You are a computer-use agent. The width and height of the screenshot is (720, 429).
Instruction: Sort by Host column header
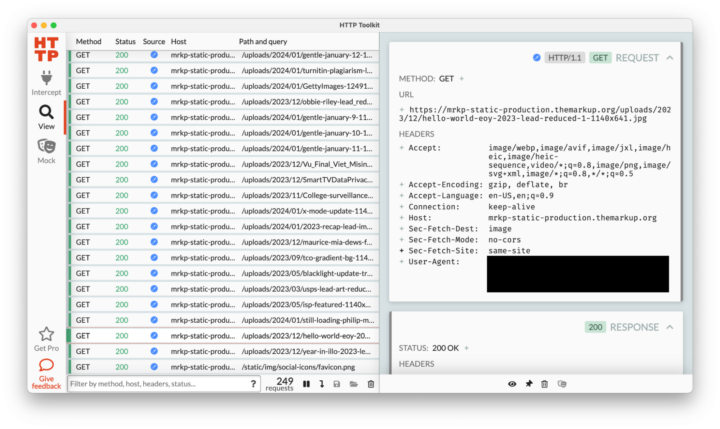(x=179, y=41)
